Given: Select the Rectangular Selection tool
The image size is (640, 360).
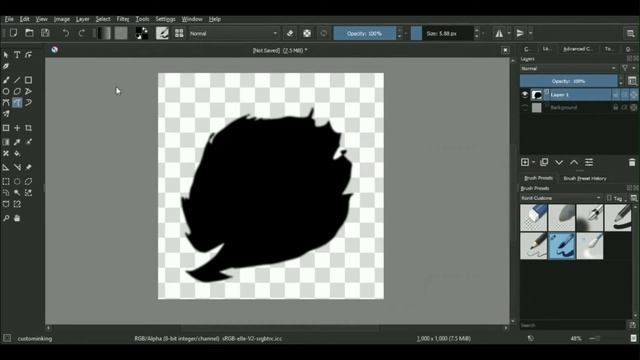Looking at the screenshot, I should tap(6, 182).
